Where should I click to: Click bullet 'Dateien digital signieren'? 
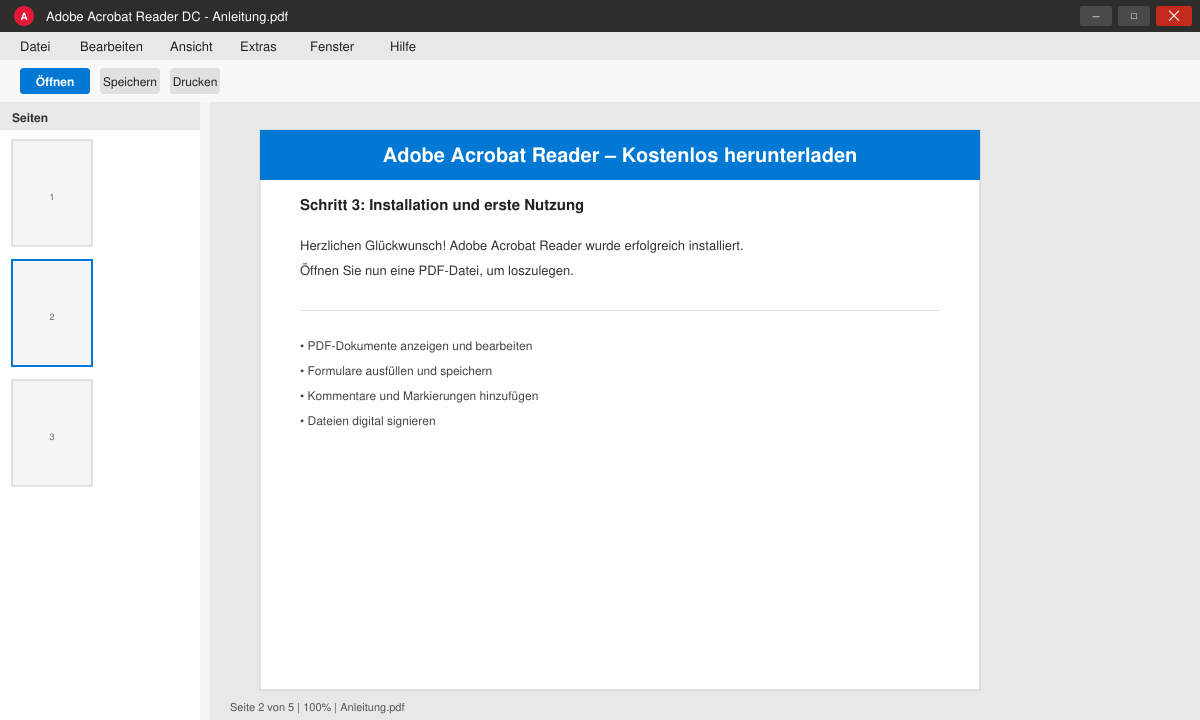point(368,421)
